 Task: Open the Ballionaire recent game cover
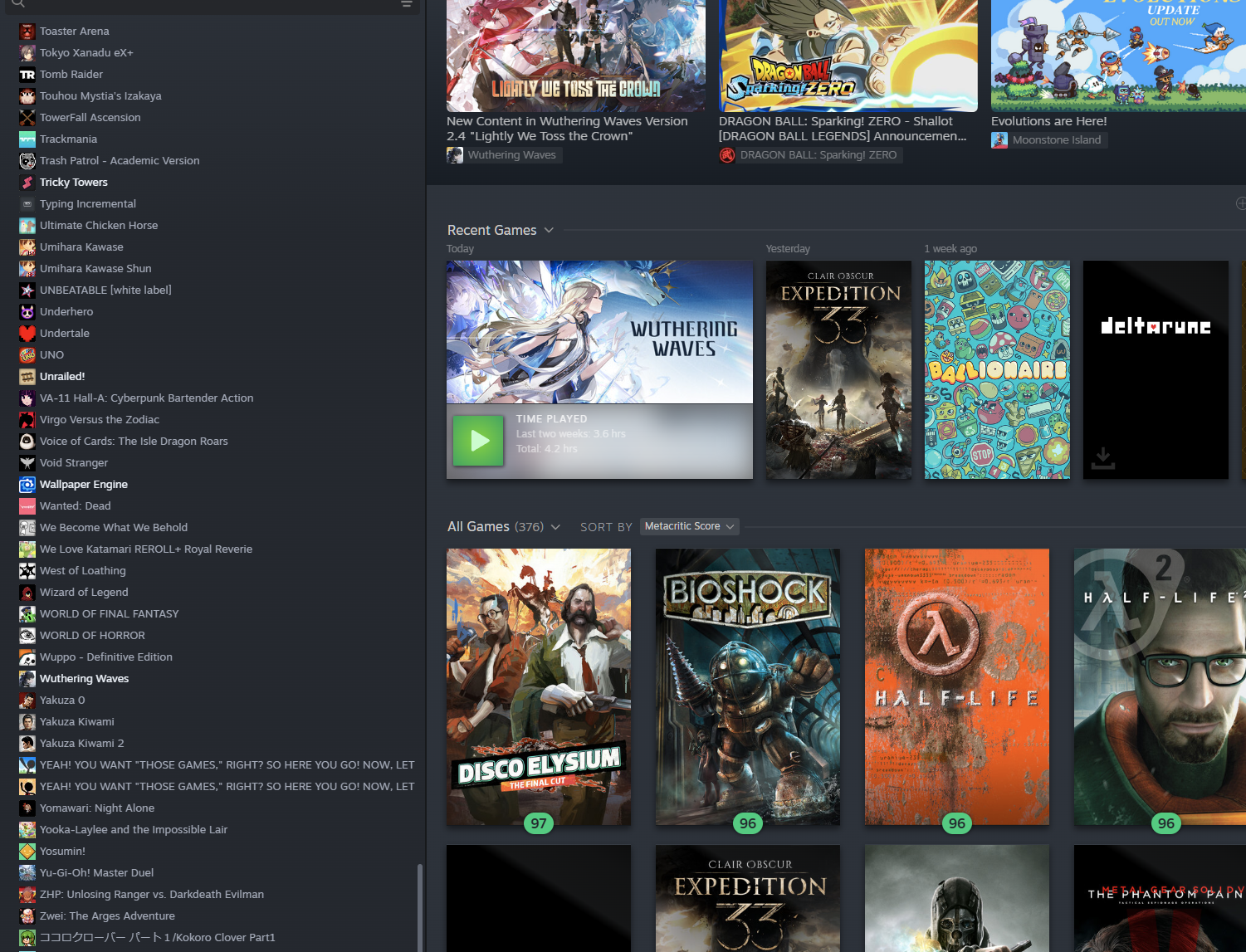[997, 369]
